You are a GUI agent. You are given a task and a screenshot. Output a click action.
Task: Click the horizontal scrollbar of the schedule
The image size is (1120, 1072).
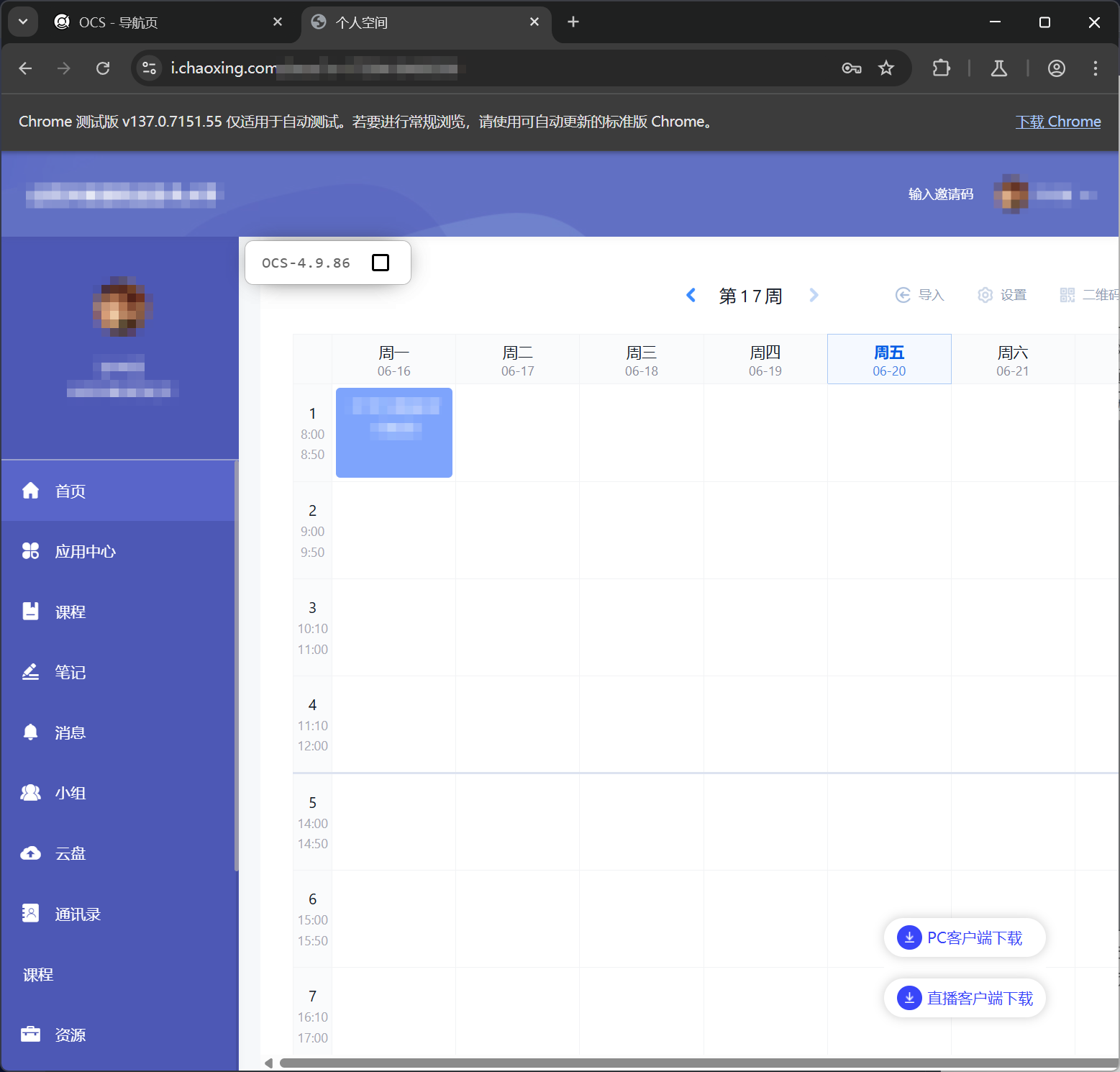pos(699,1063)
